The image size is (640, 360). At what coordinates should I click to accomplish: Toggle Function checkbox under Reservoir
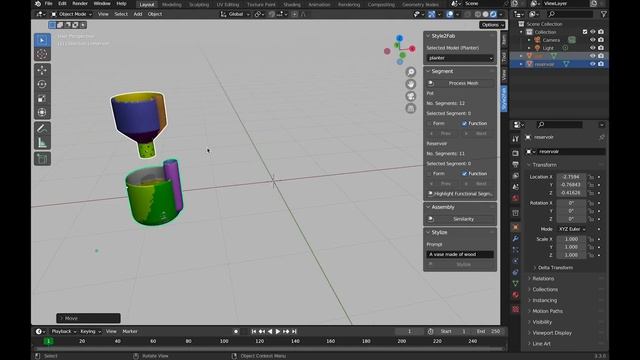(464, 173)
